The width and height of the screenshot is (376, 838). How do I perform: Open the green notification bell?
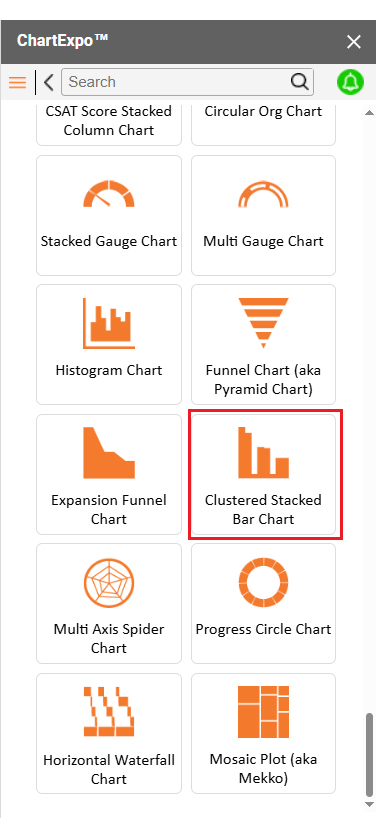pos(350,82)
